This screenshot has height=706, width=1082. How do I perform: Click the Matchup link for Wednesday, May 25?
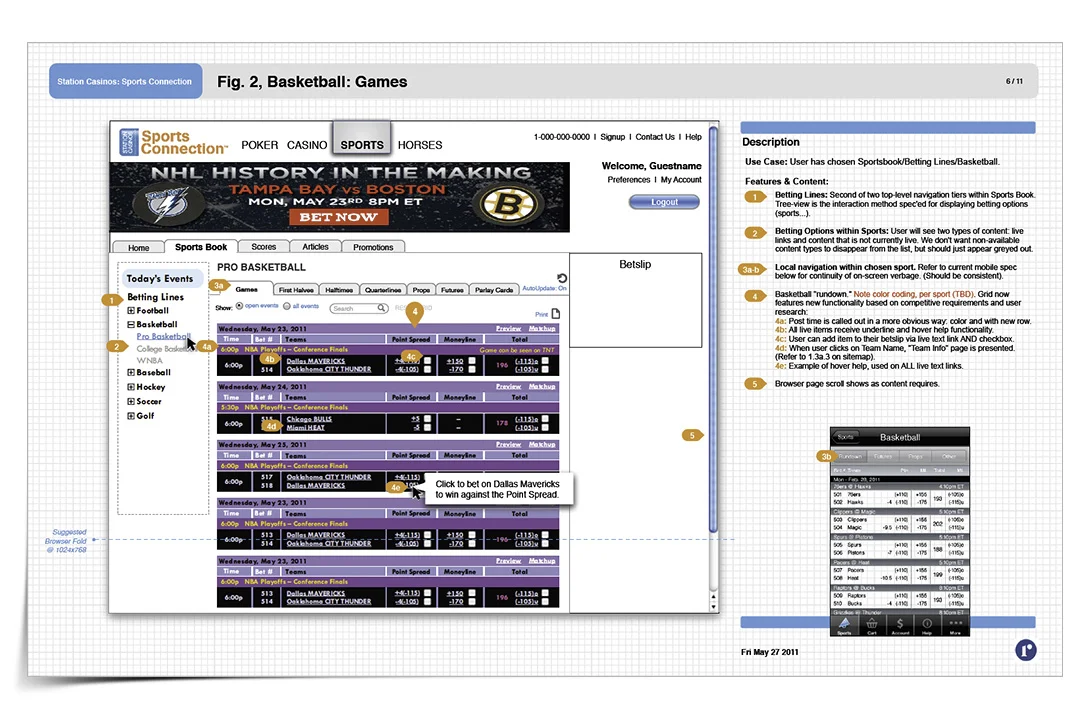(542, 444)
